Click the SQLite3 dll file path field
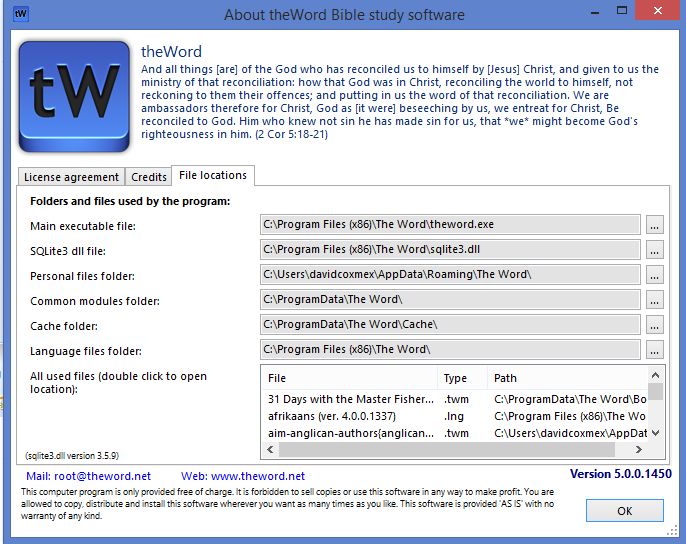The height and width of the screenshot is (544, 686). [450, 249]
